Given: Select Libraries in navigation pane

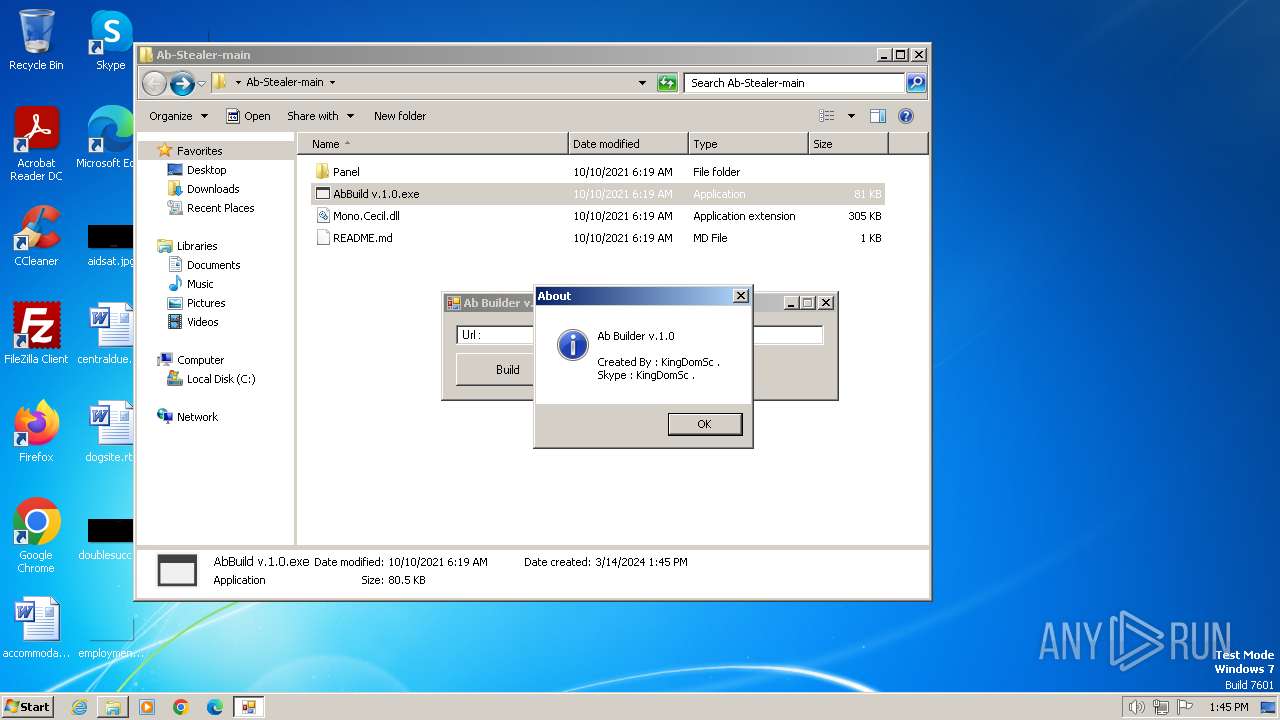Looking at the screenshot, I should (x=197, y=246).
